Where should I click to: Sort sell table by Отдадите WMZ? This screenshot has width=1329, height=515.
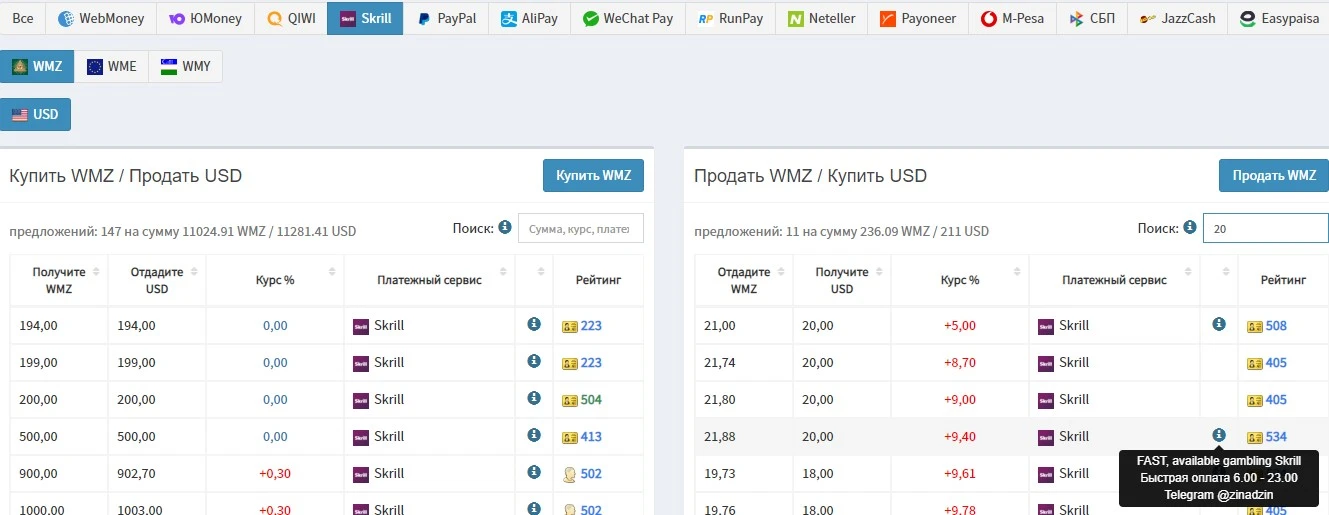744,280
